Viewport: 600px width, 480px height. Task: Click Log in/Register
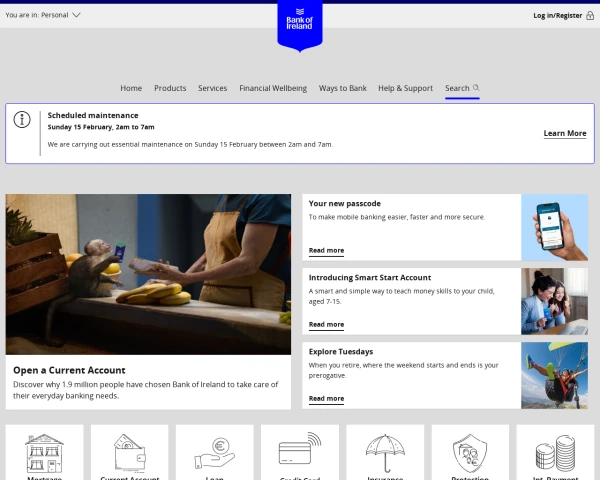tap(557, 15)
